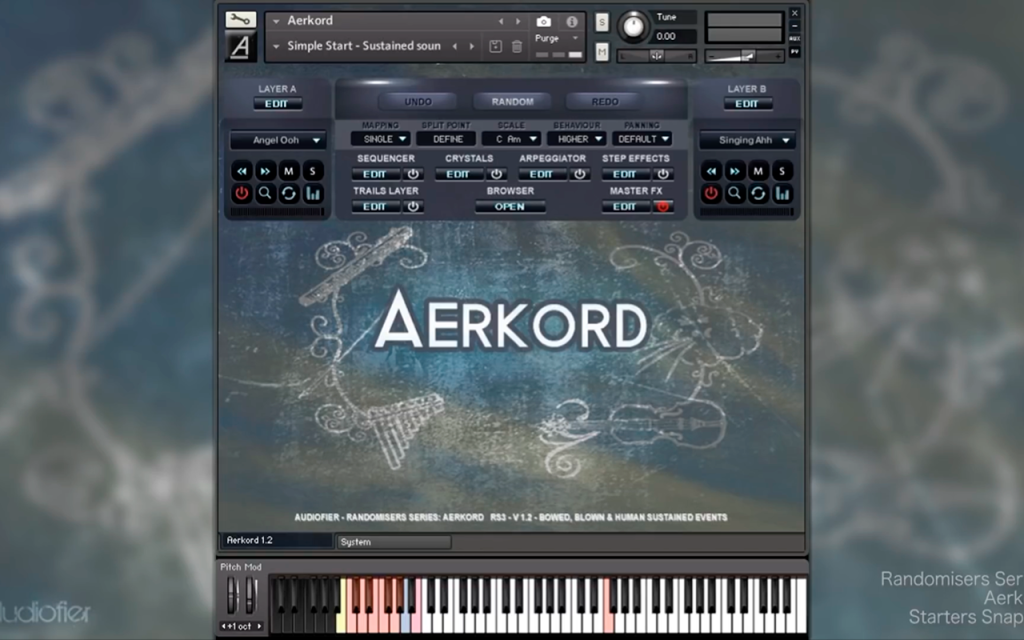Disable the Master FX power button
1024x640 pixels.
click(x=663, y=207)
